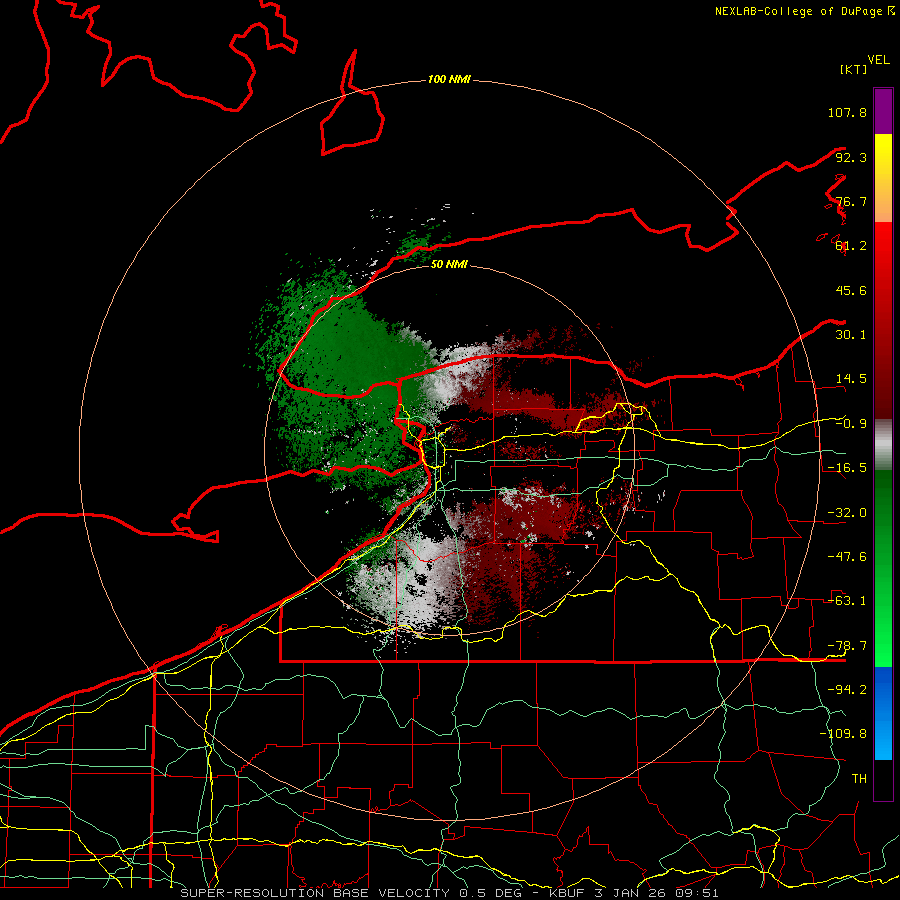
Task: Click the VEL legend title
Action: (x=878, y=60)
